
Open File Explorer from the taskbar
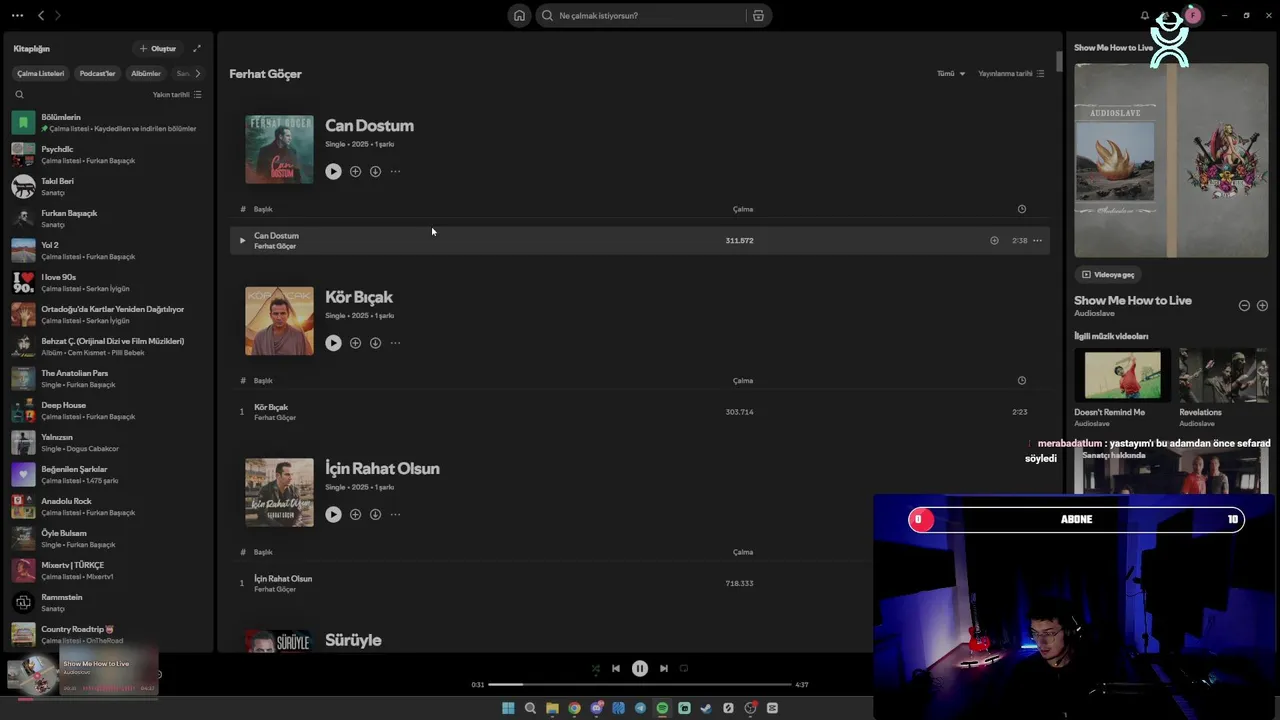point(552,708)
